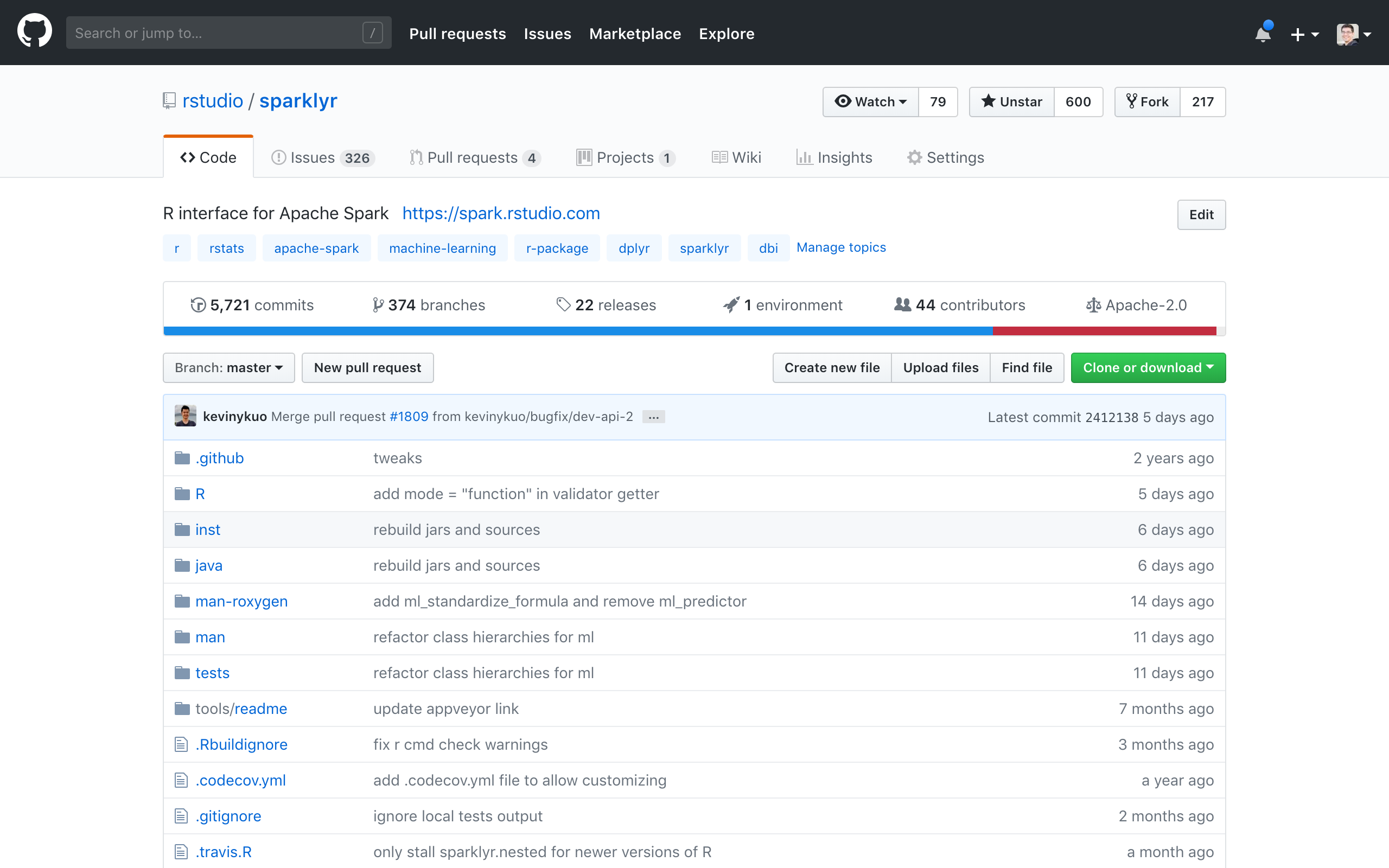Open the Watch dropdown
The height and width of the screenshot is (868, 1389).
click(870, 101)
